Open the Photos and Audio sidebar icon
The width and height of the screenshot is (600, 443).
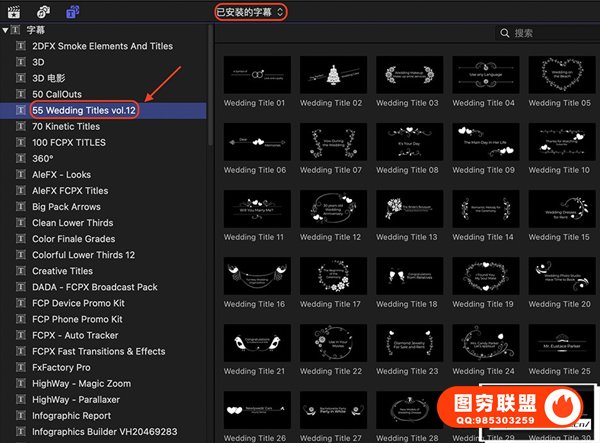pos(43,12)
